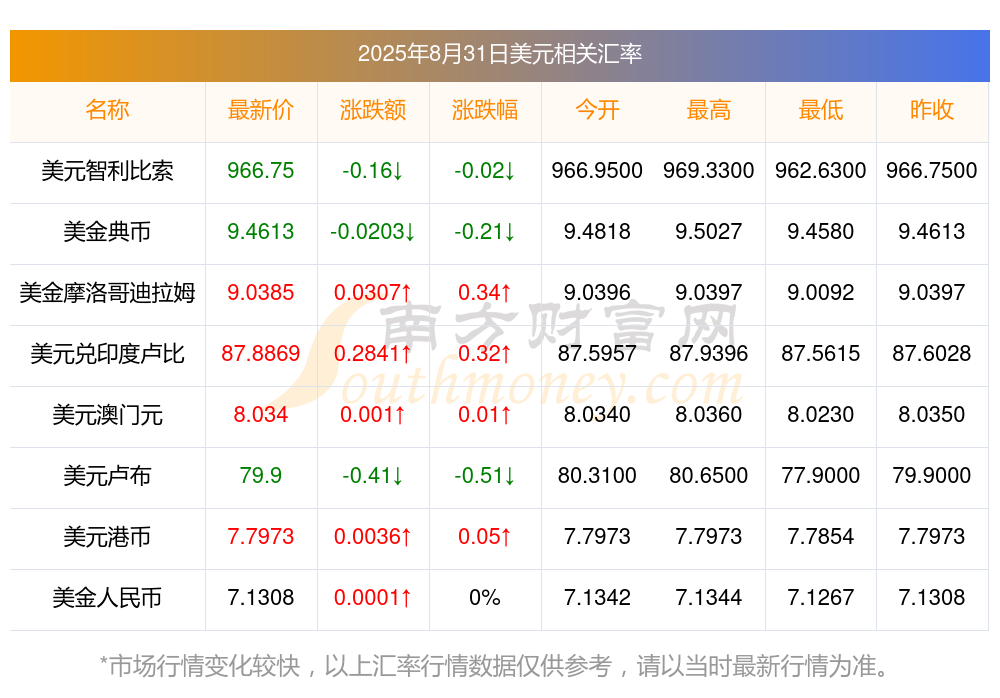Click high value 969.3300
This screenshot has width=1000, height=698.
(x=709, y=171)
